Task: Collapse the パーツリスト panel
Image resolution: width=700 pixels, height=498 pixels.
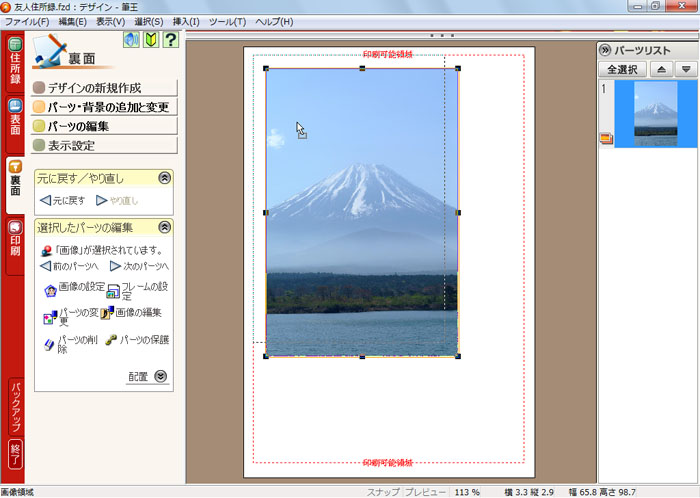Action: point(606,49)
